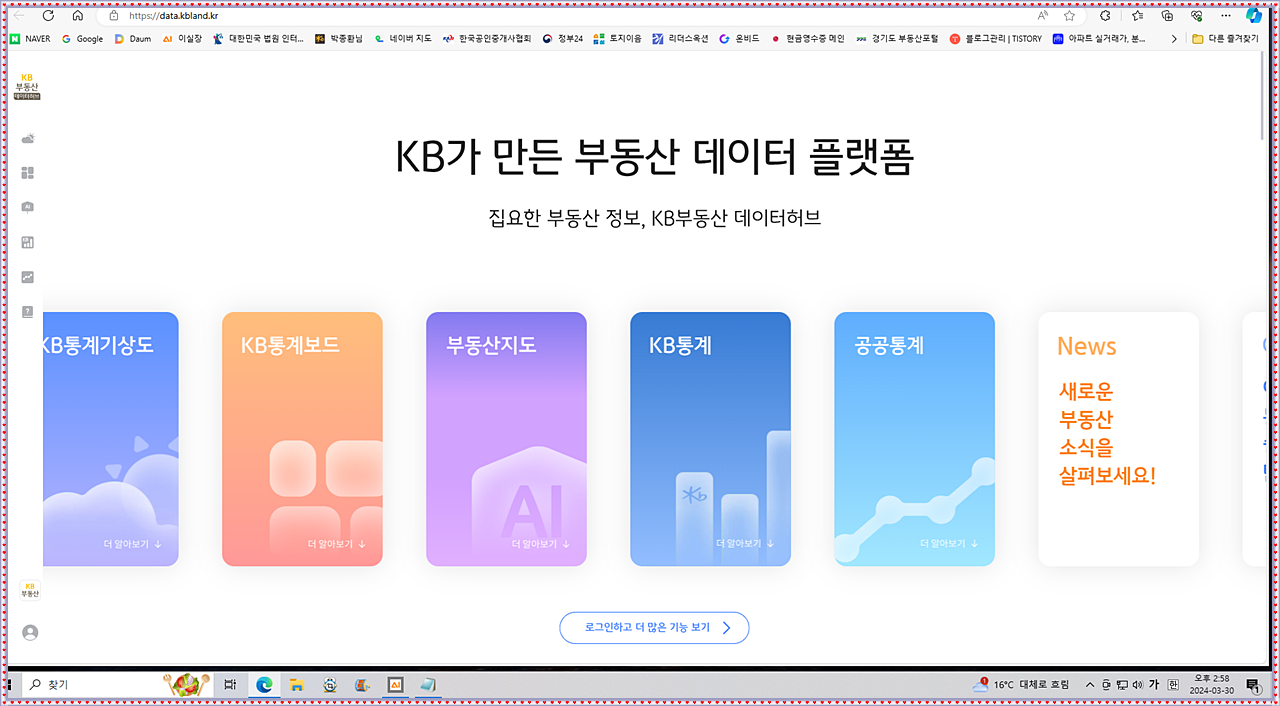Open Microsoft Edge from the taskbar
1280x706 pixels.
264,685
